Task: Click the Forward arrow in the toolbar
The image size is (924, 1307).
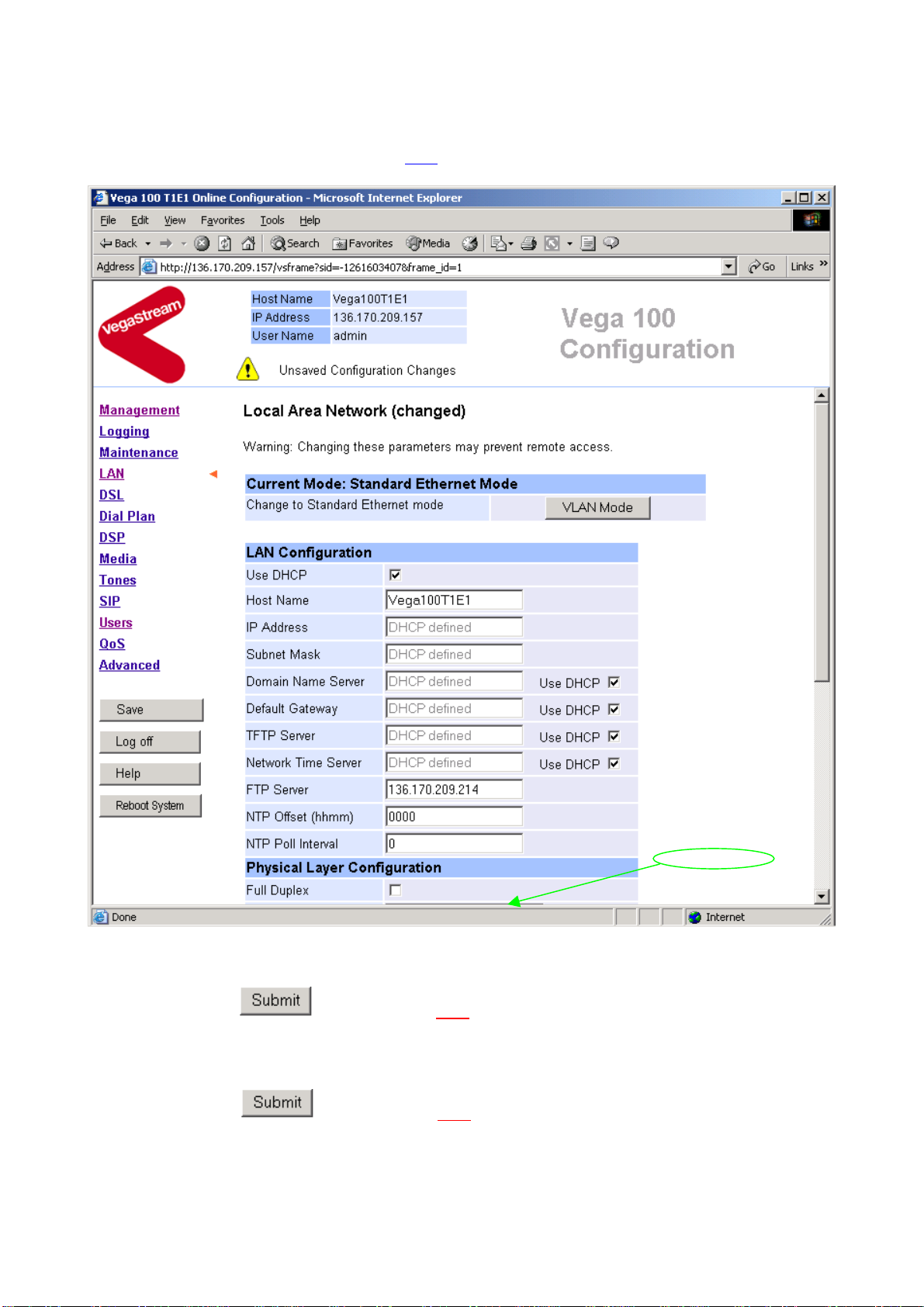Action: pos(165,244)
